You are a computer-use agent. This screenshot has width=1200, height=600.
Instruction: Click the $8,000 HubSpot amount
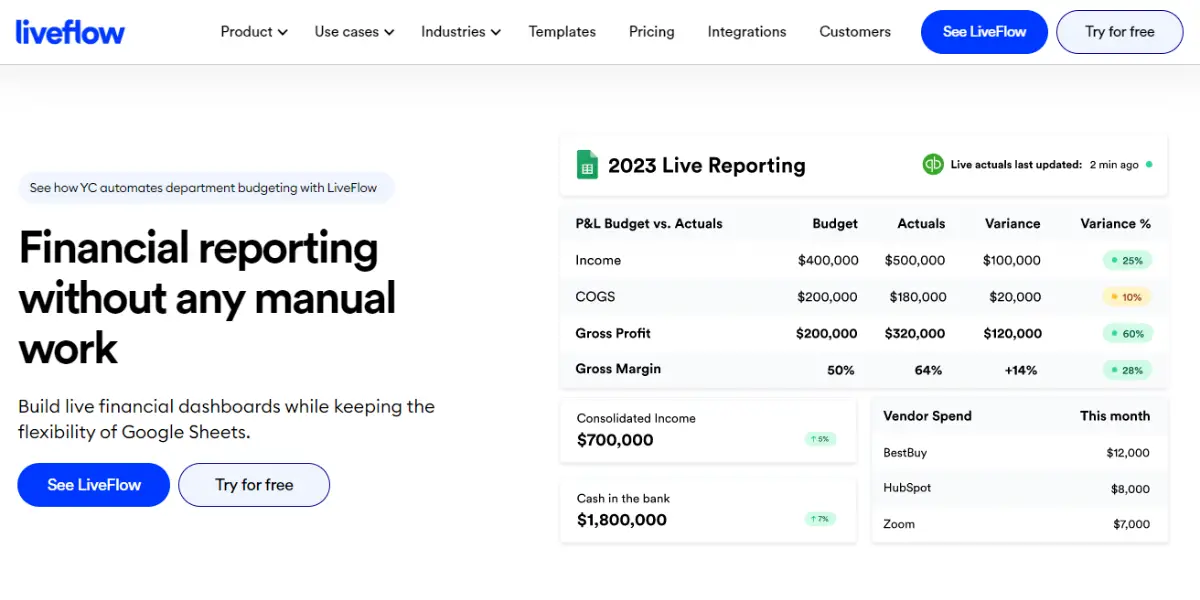point(1131,489)
